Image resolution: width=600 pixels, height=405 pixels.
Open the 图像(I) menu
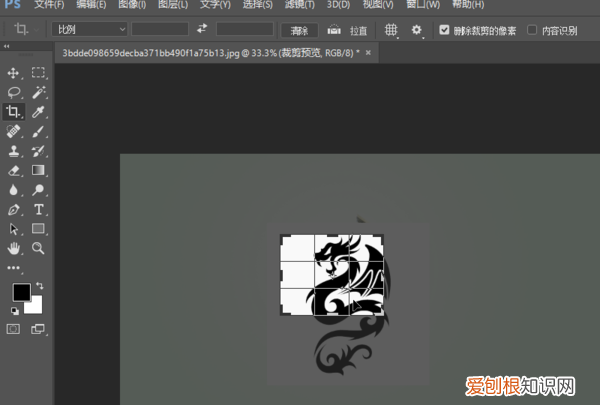point(132,5)
